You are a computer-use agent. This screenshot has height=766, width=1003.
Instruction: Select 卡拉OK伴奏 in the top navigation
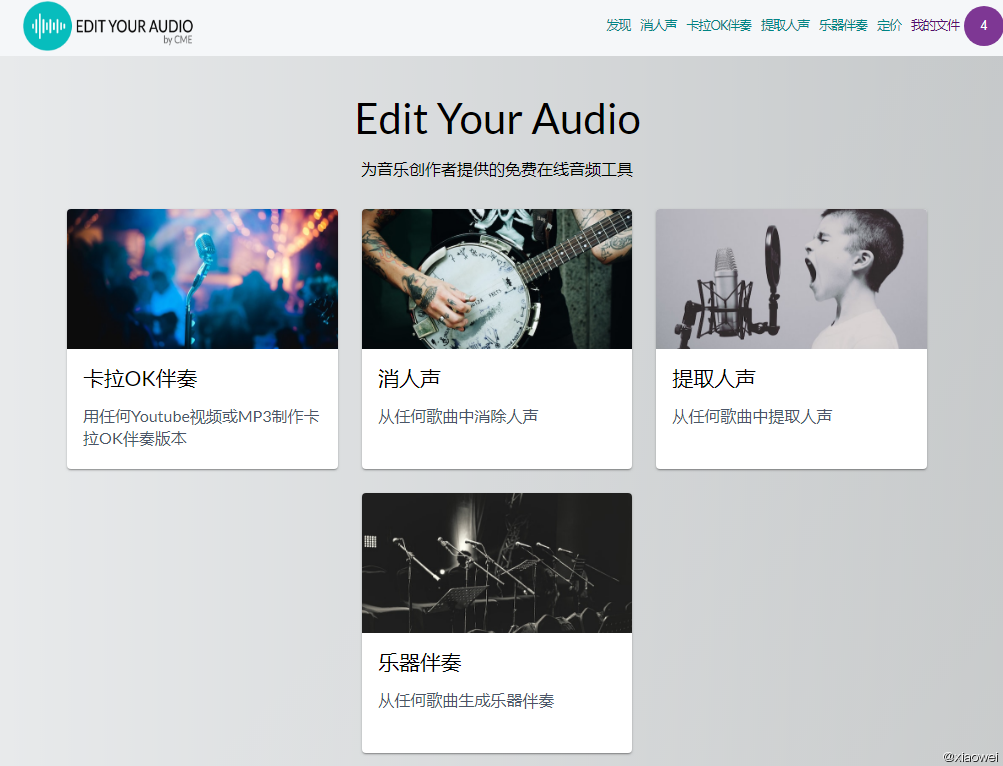(x=718, y=25)
